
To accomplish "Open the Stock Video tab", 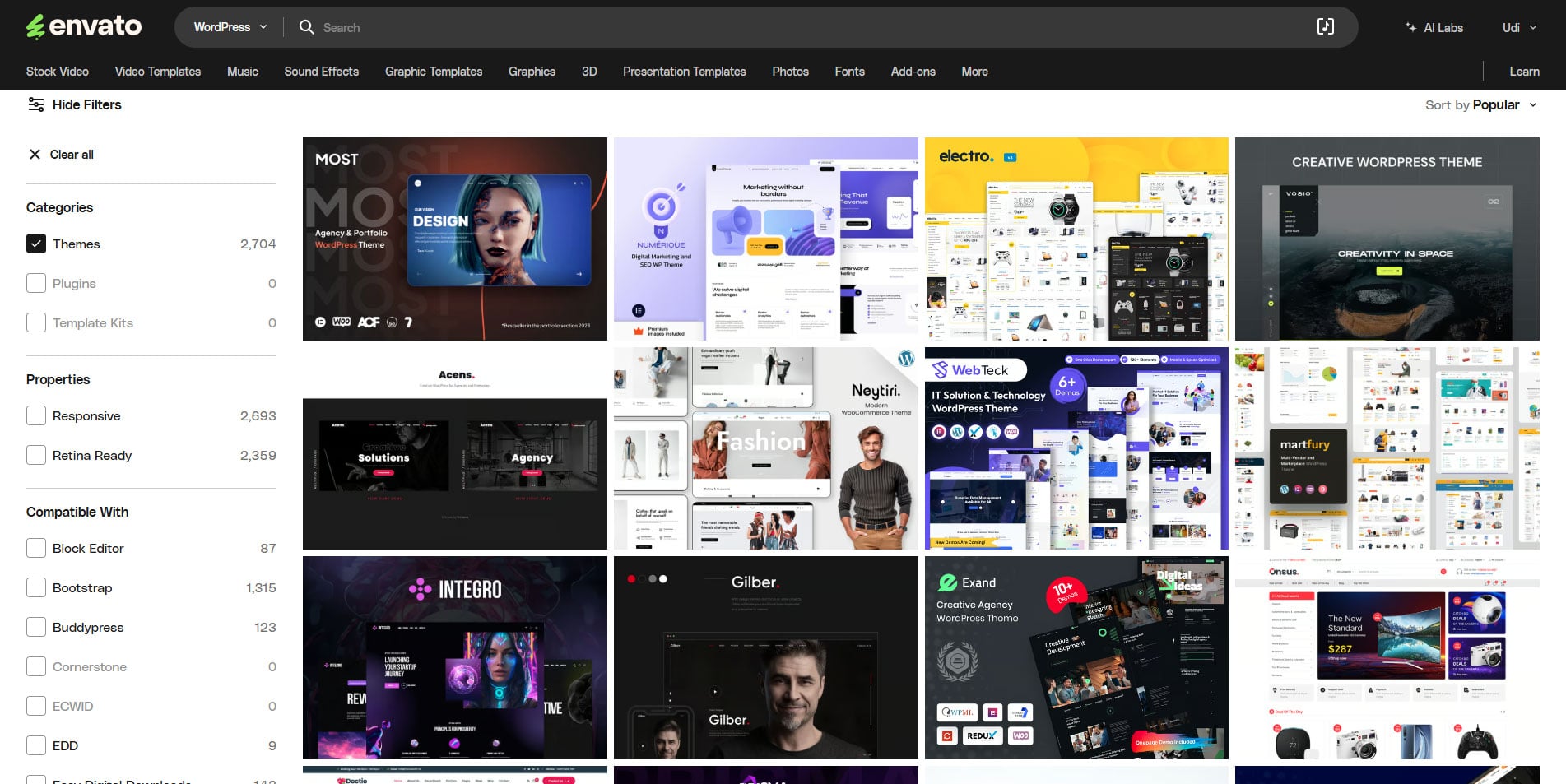I will [58, 72].
